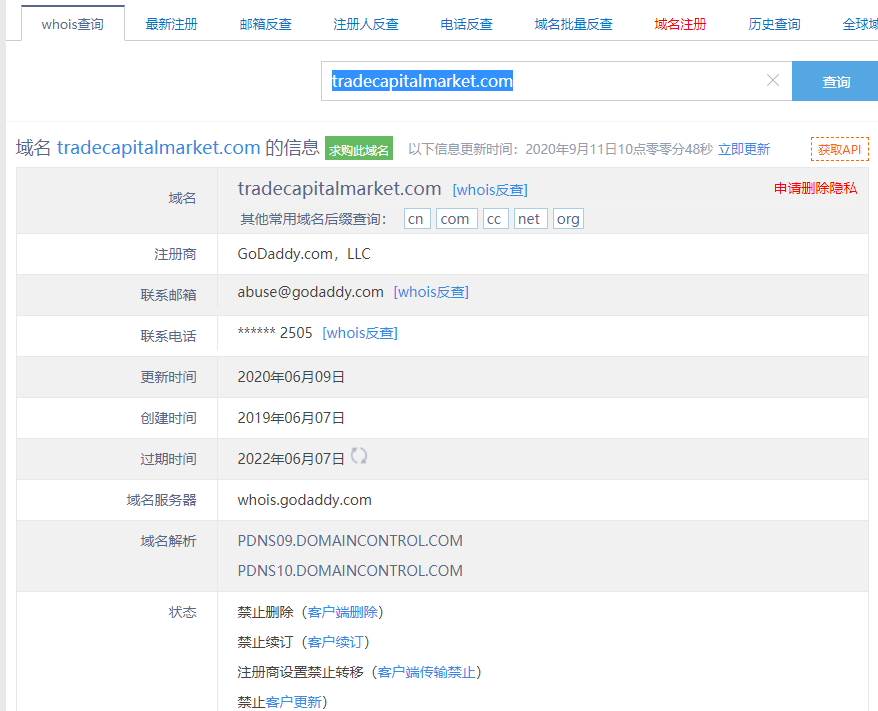Click the green 求购此域名 button
The height and width of the screenshot is (711, 878).
coord(359,150)
